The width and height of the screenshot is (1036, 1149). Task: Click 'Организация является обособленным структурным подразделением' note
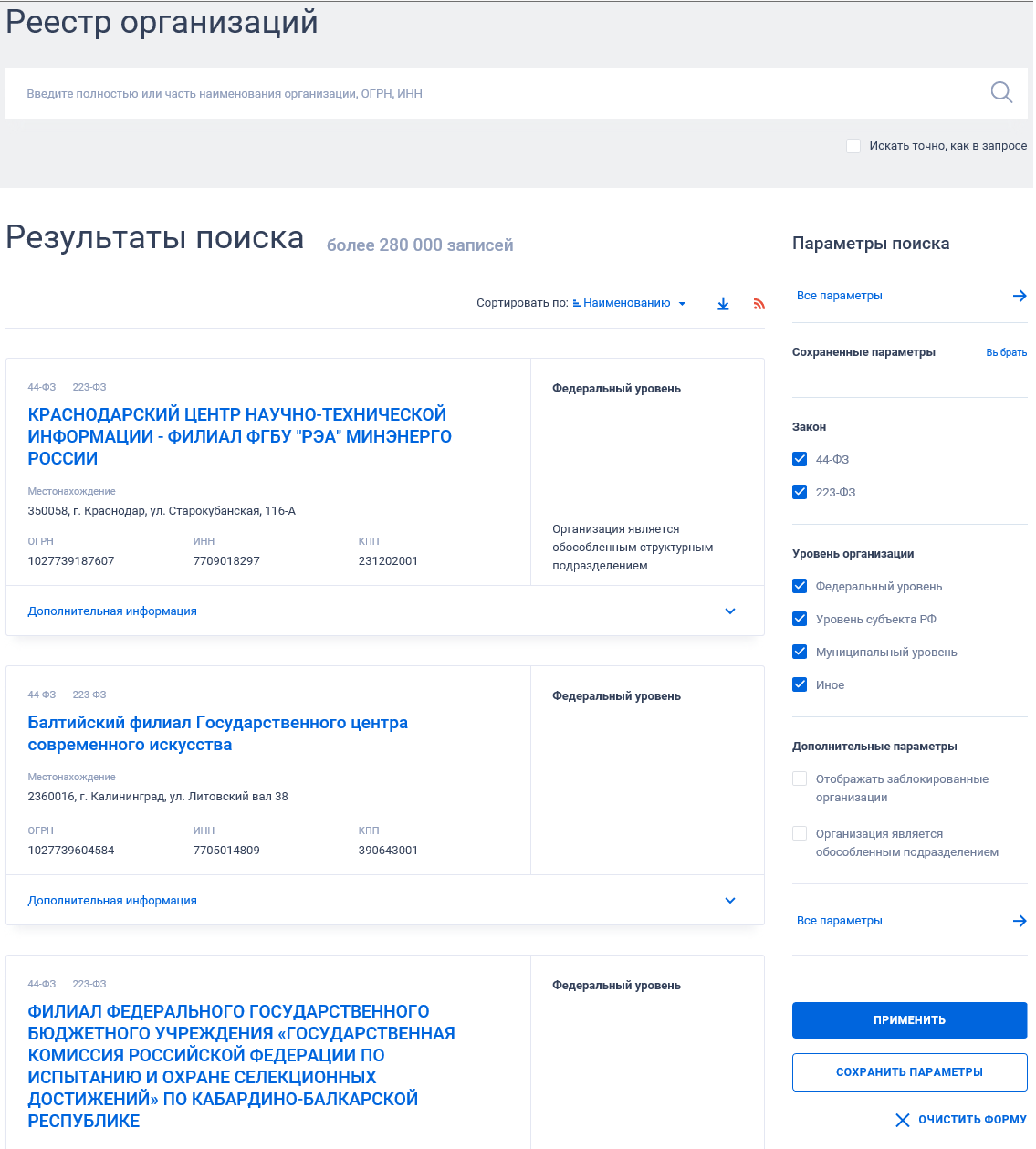(633, 548)
